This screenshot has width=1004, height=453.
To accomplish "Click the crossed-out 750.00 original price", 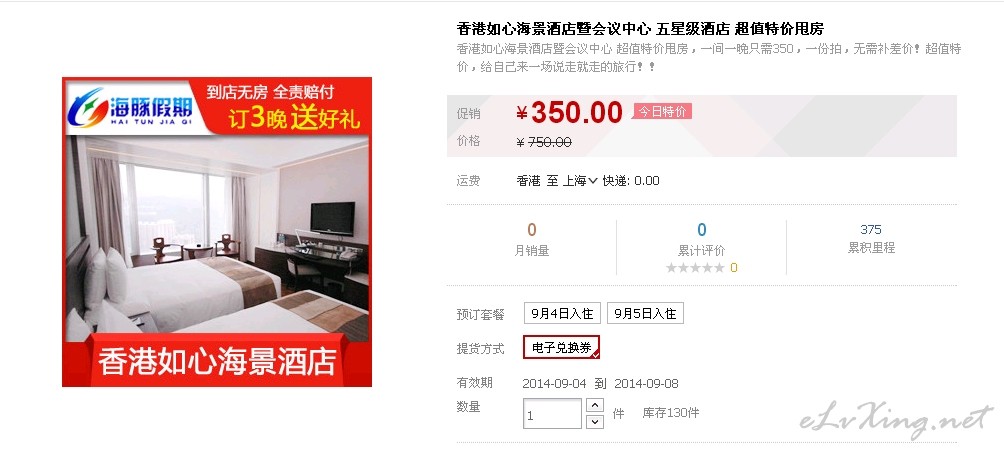I will (549, 142).
